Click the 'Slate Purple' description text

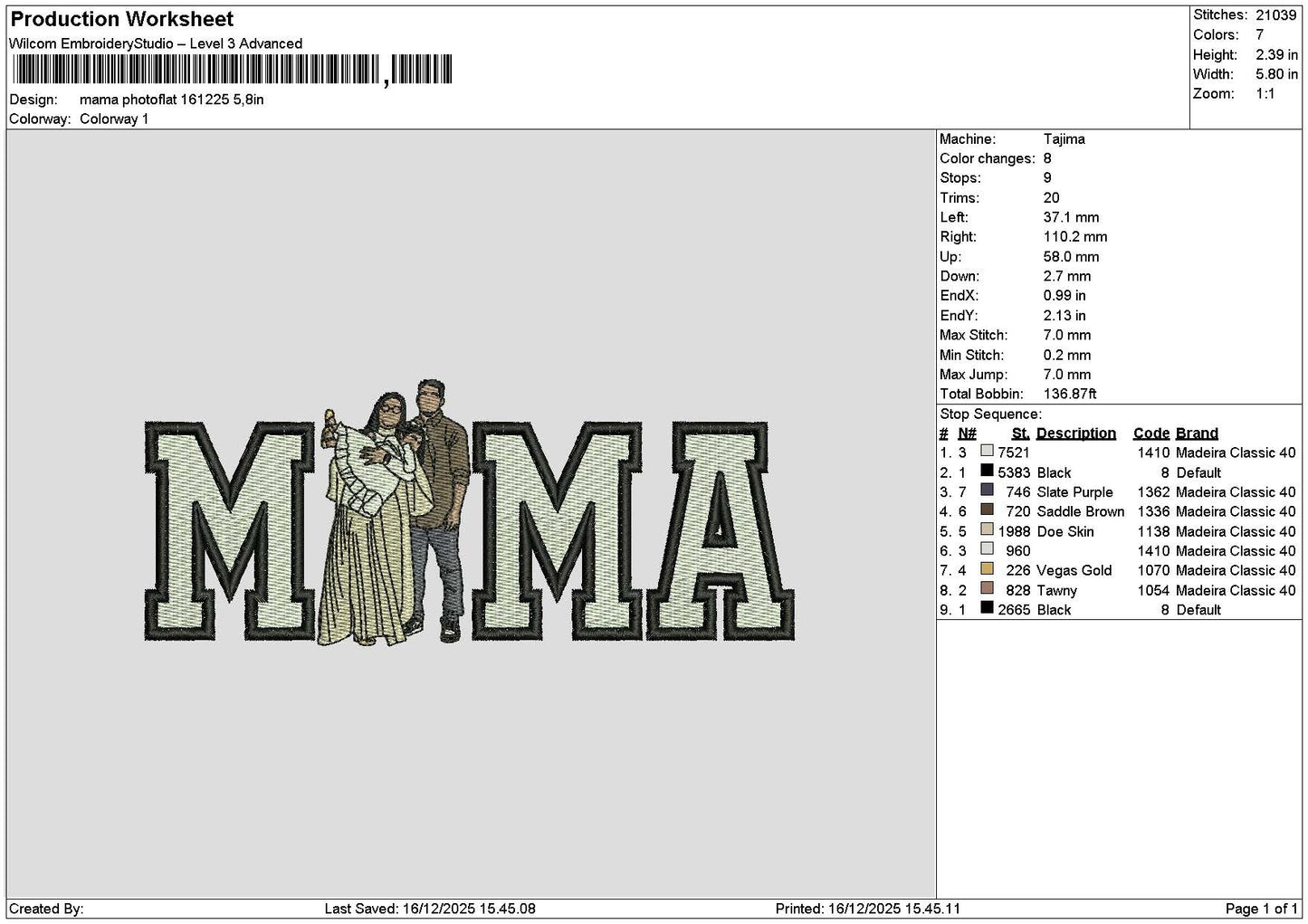click(x=1075, y=492)
